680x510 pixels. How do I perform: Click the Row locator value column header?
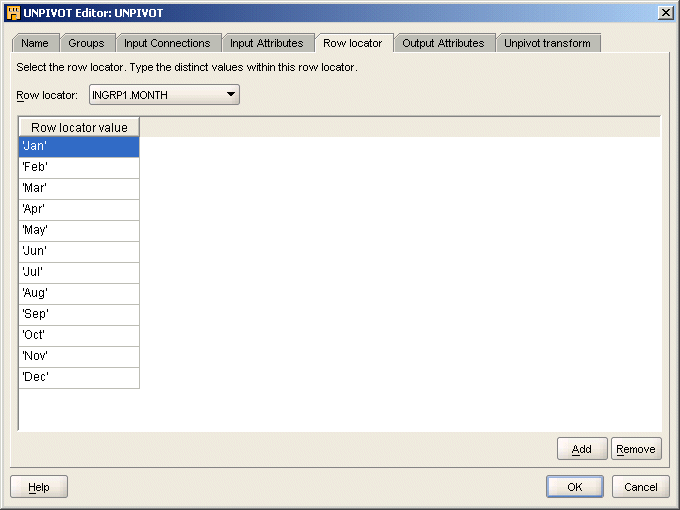pyautogui.click(x=79, y=127)
